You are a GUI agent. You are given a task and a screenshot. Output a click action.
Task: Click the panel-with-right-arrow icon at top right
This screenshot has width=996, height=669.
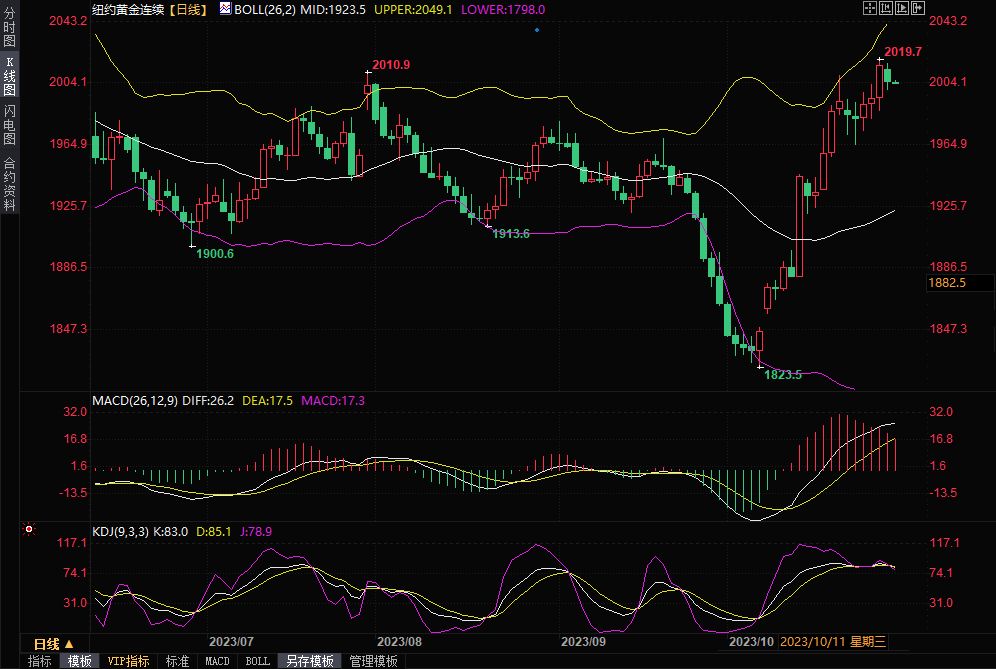[918, 8]
